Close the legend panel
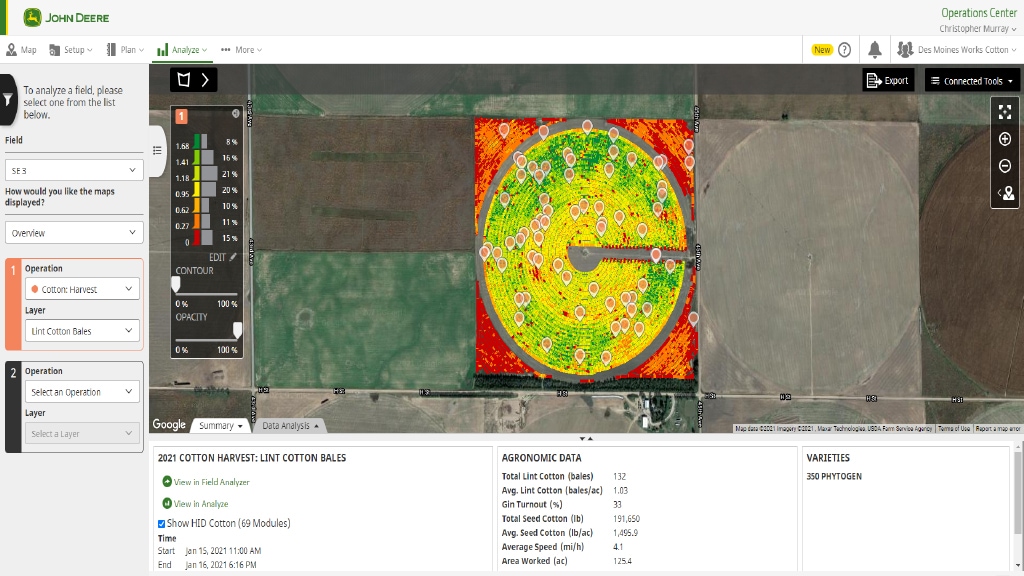The image size is (1024, 576). (x=236, y=113)
